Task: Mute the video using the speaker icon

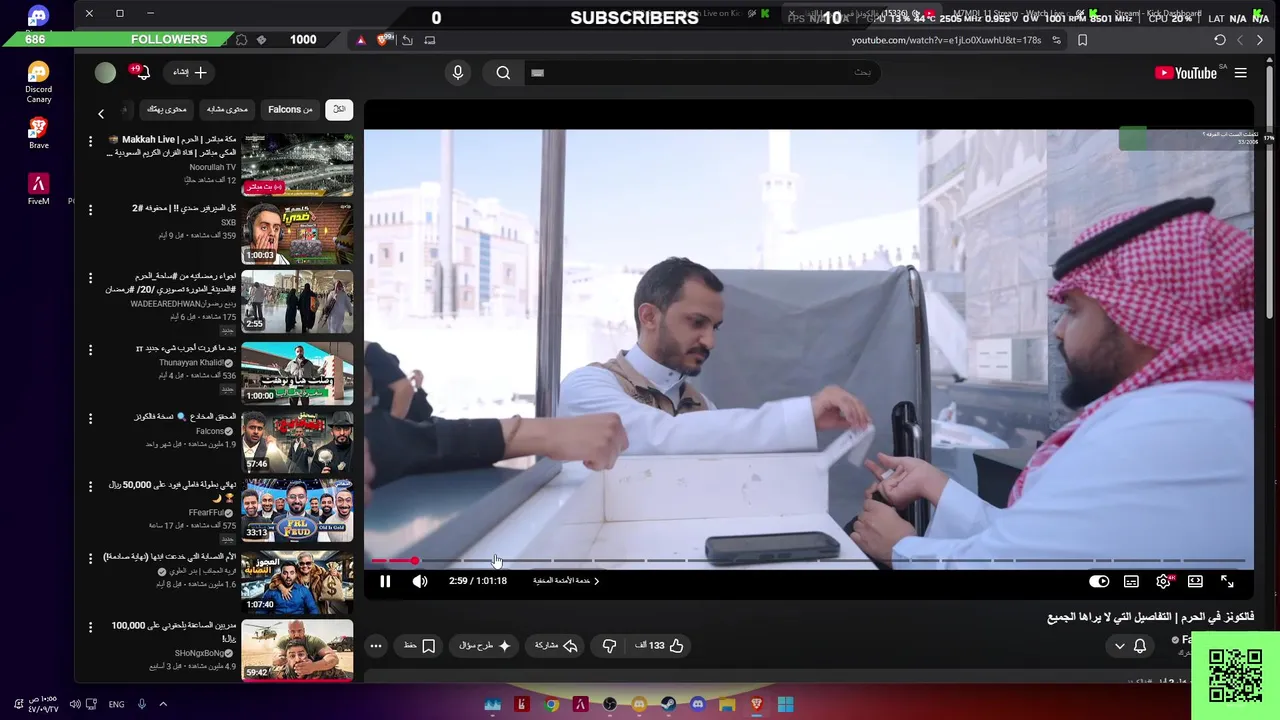Action: (x=420, y=581)
